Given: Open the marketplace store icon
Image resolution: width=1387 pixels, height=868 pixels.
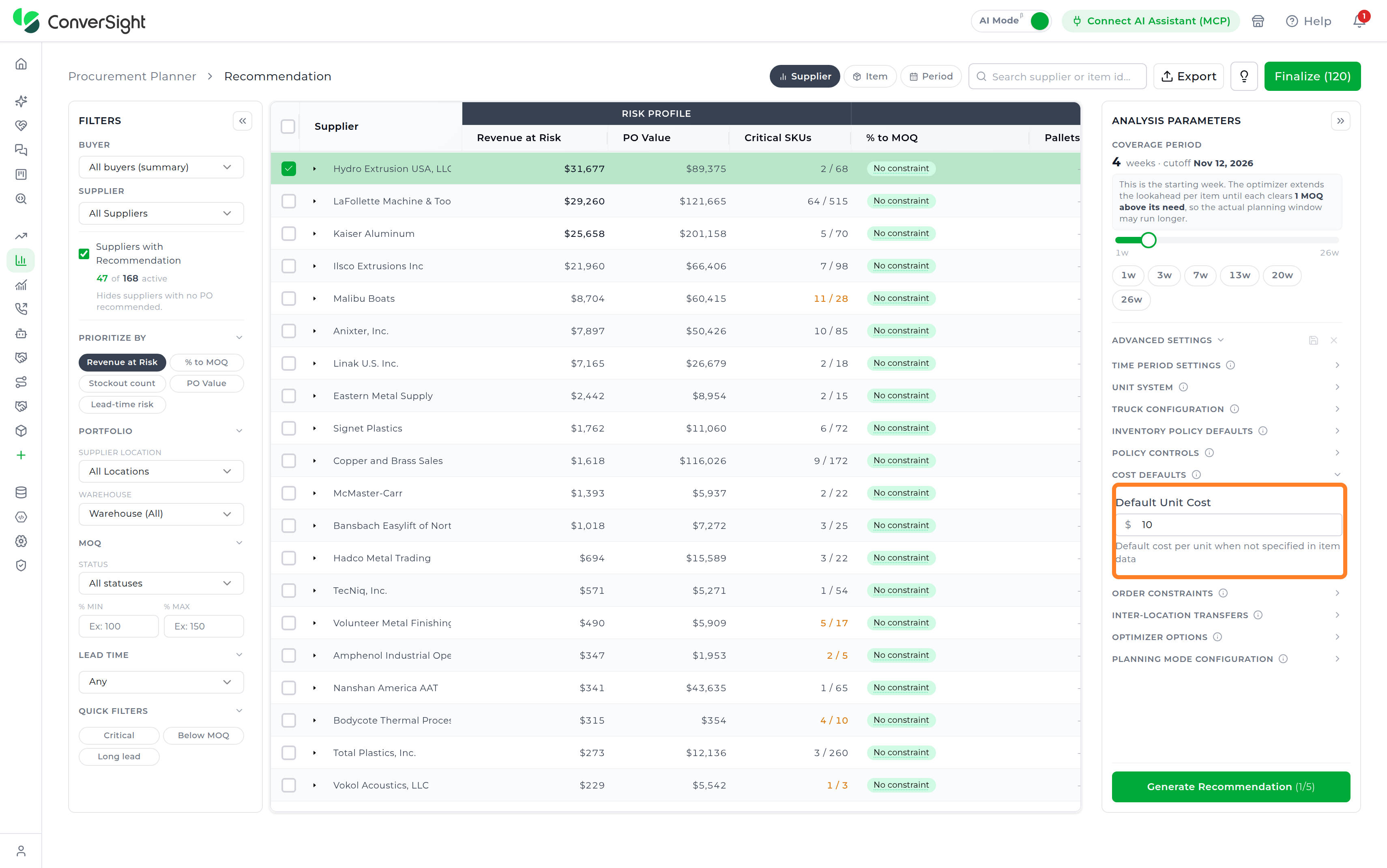Looking at the screenshot, I should pos(1258,21).
